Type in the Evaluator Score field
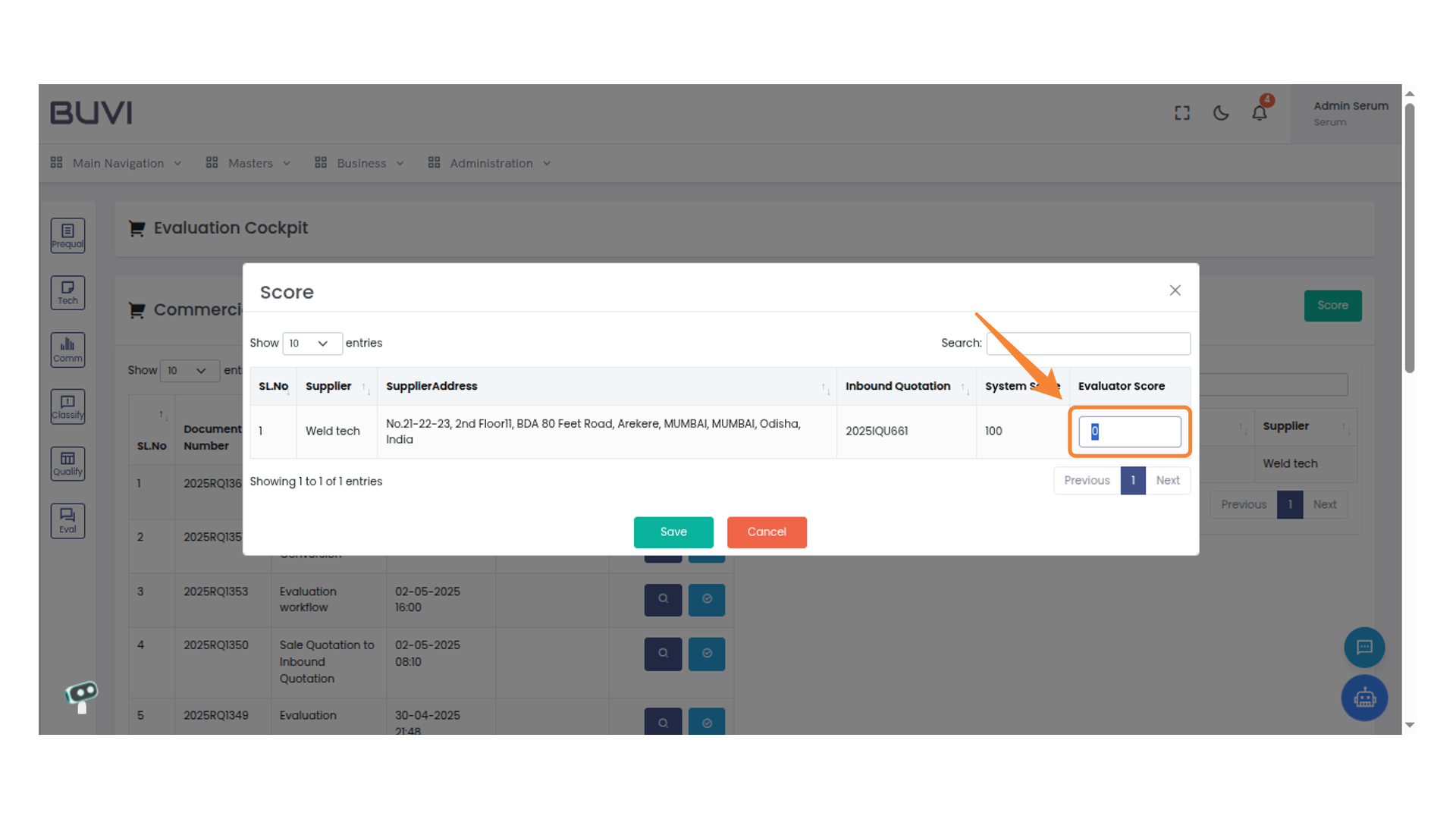 (x=1129, y=431)
